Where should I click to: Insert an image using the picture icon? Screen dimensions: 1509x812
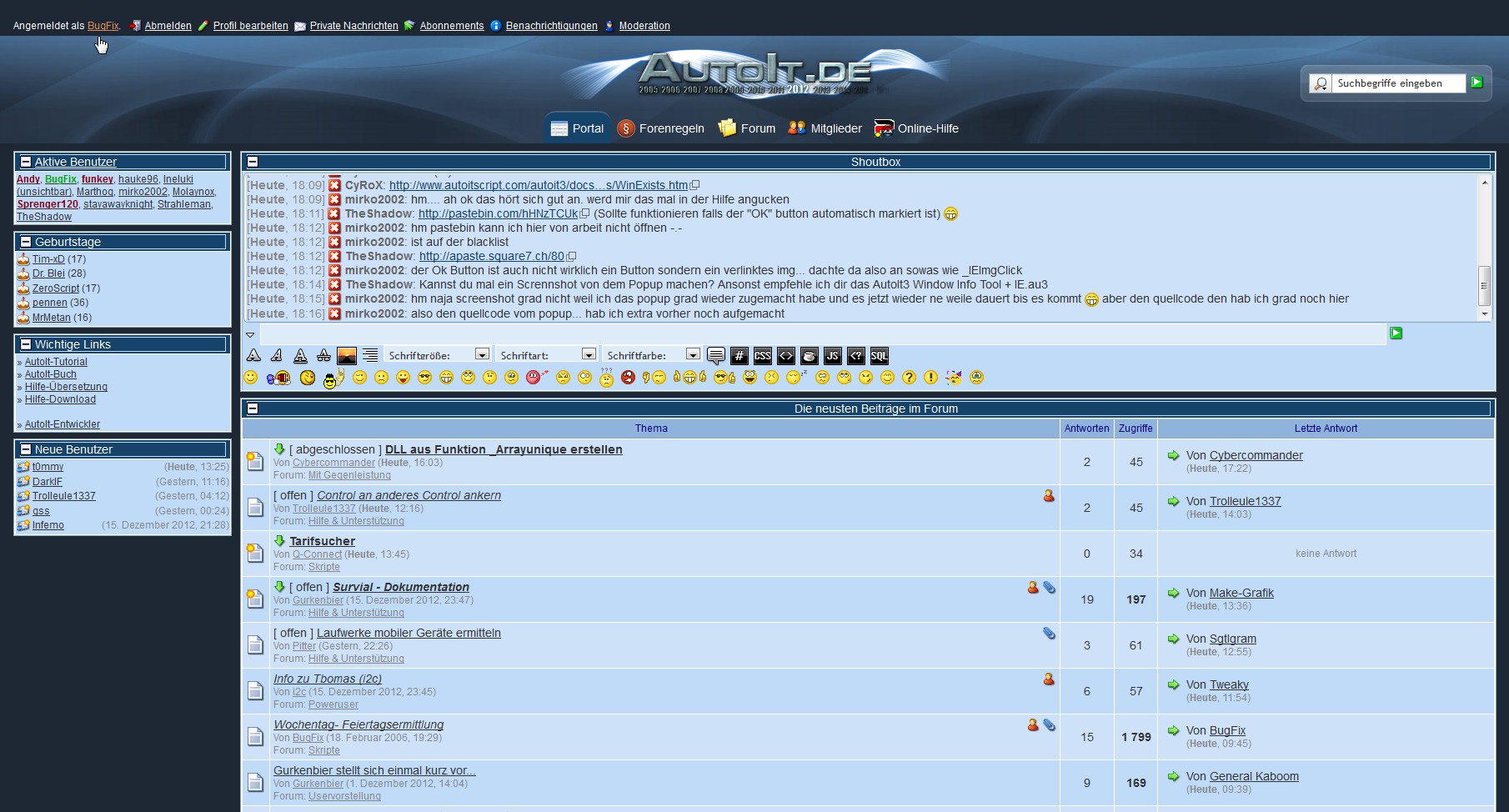(x=347, y=356)
